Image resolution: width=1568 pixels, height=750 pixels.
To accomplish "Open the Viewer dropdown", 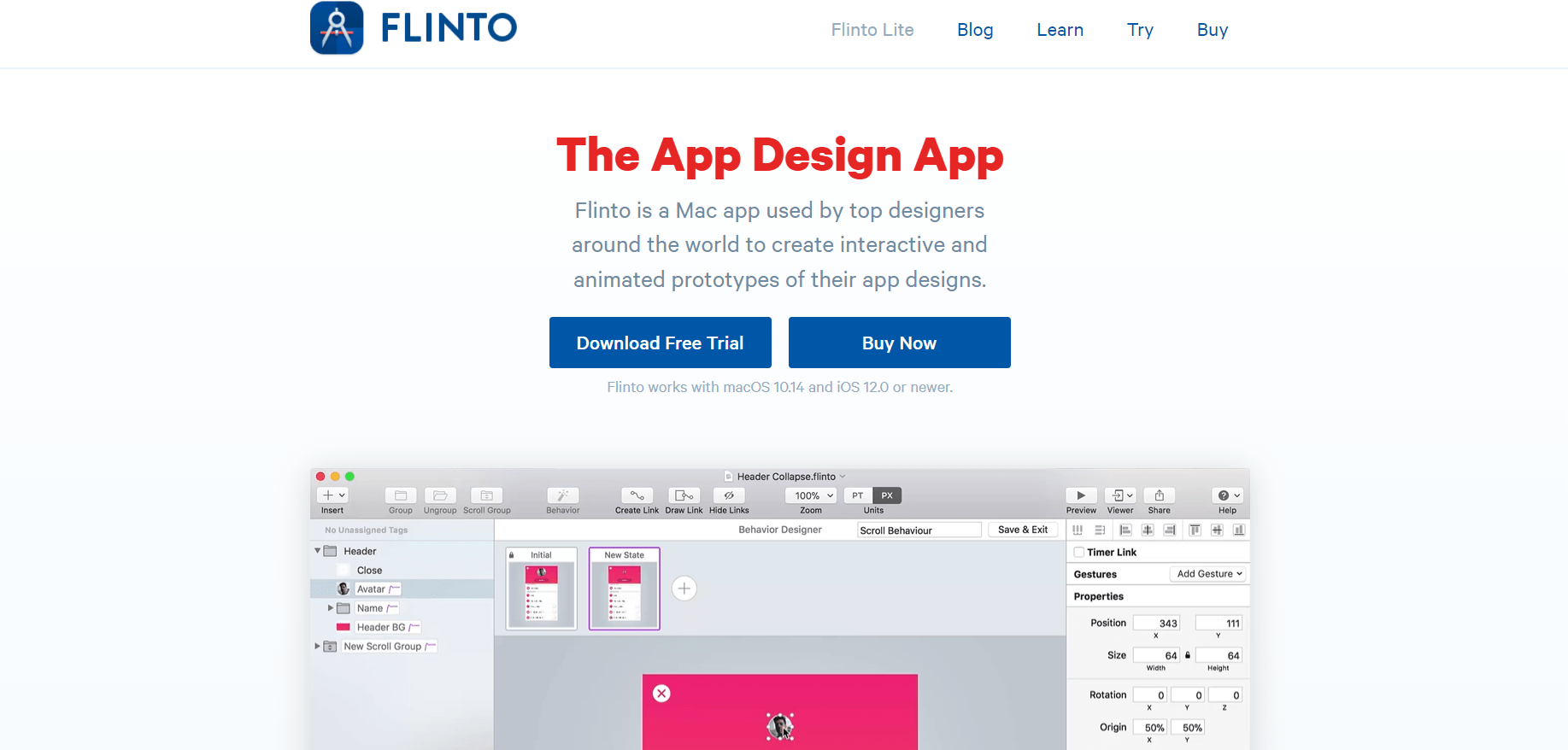I will [x=1120, y=495].
